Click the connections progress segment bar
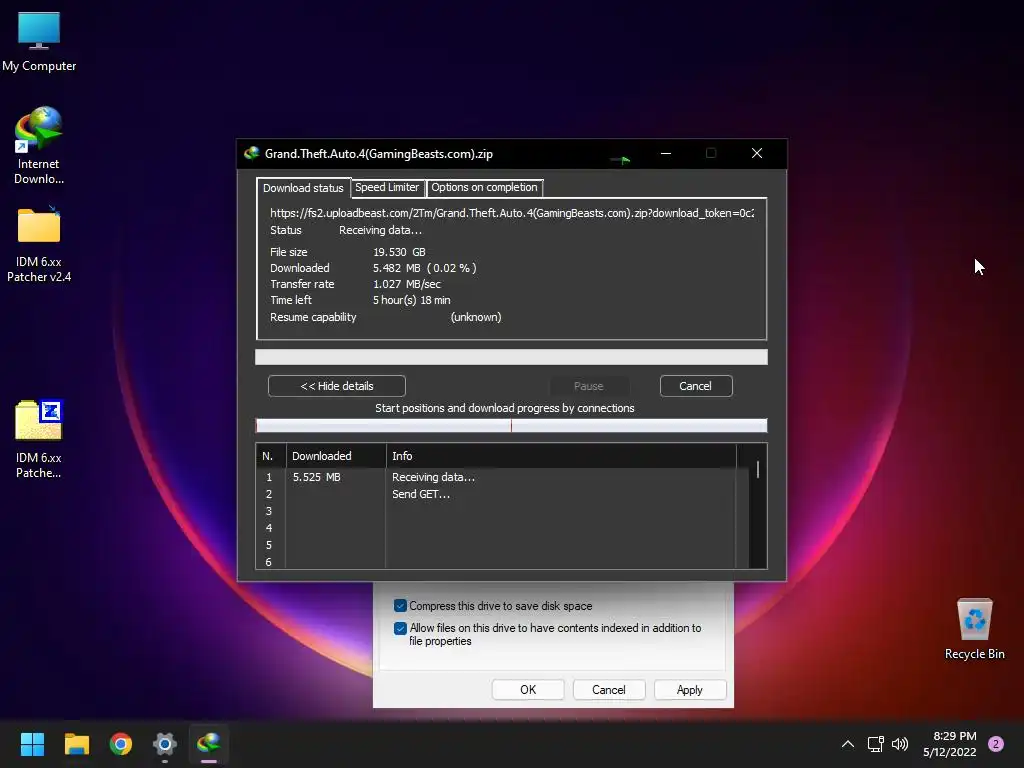1024x768 pixels. pyautogui.click(x=511, y=426)
